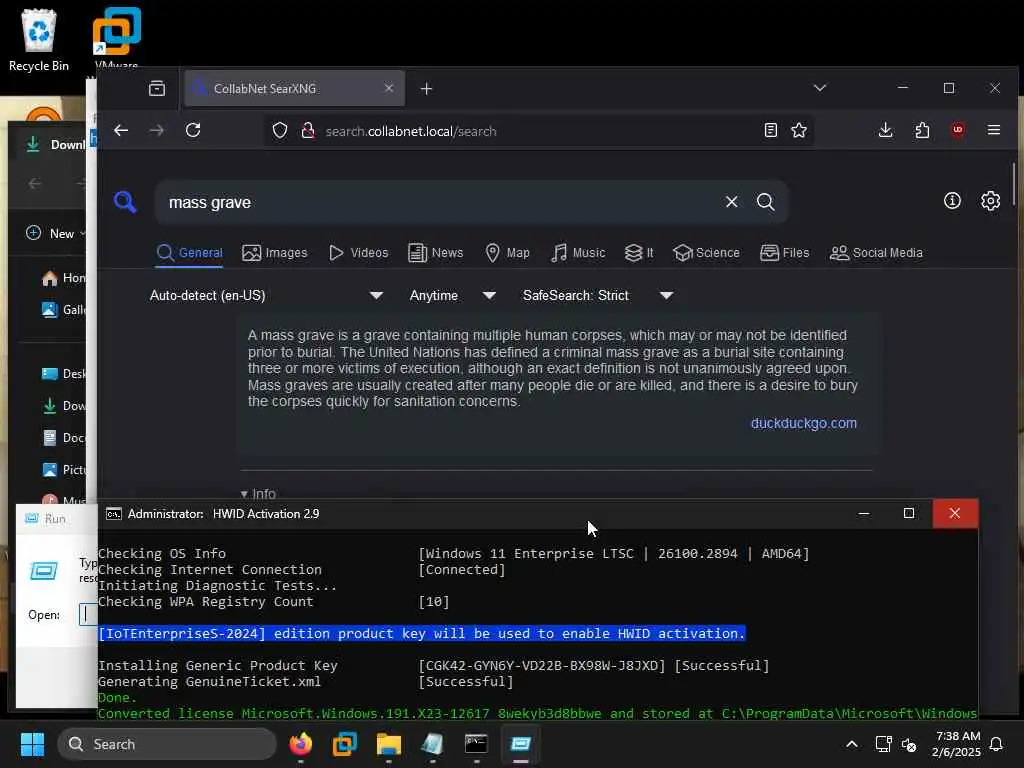Switch to the It category

click(x=639, y=253)
